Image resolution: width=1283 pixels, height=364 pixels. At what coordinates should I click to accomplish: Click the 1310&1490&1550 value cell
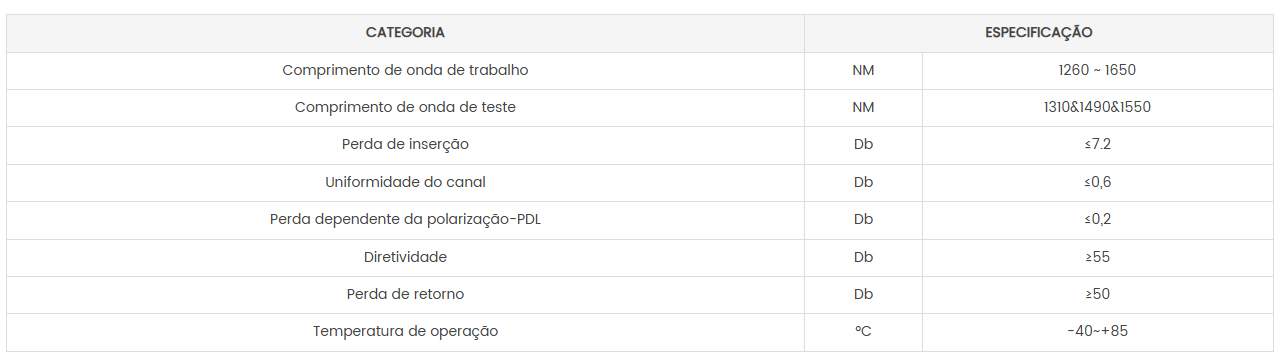pyautogui.click(x=1098, y=108)
